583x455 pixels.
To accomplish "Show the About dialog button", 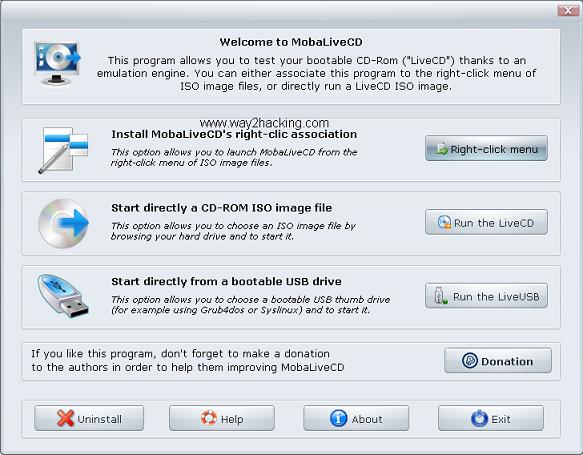I will [x=356, y=419].
